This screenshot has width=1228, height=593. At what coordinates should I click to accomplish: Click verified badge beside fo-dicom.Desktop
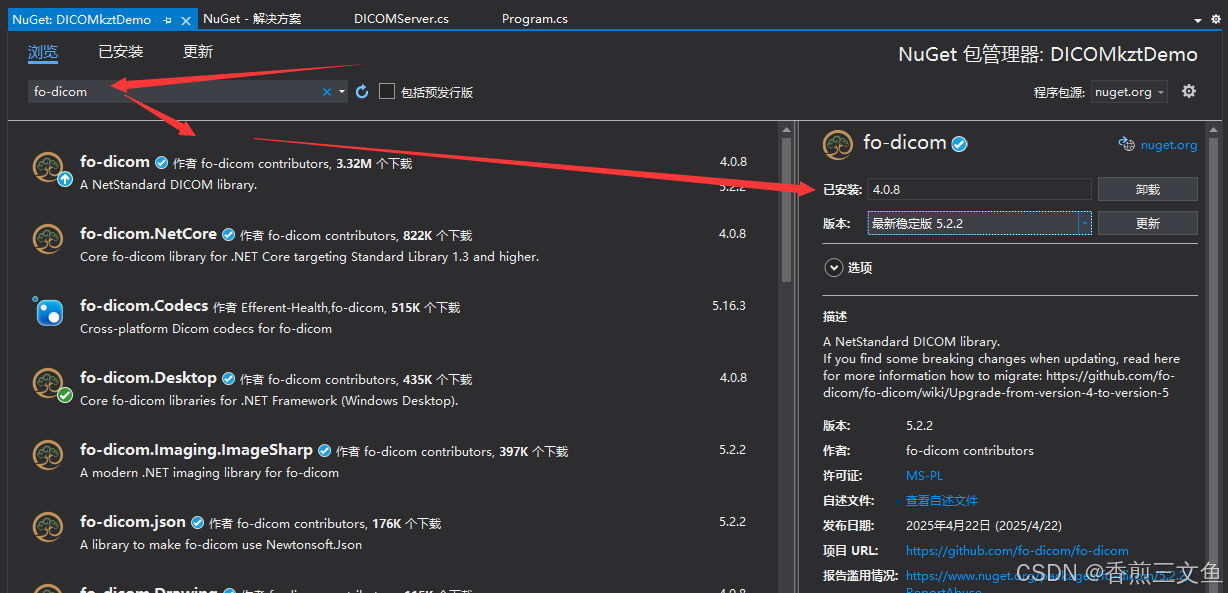coord(228,378)
